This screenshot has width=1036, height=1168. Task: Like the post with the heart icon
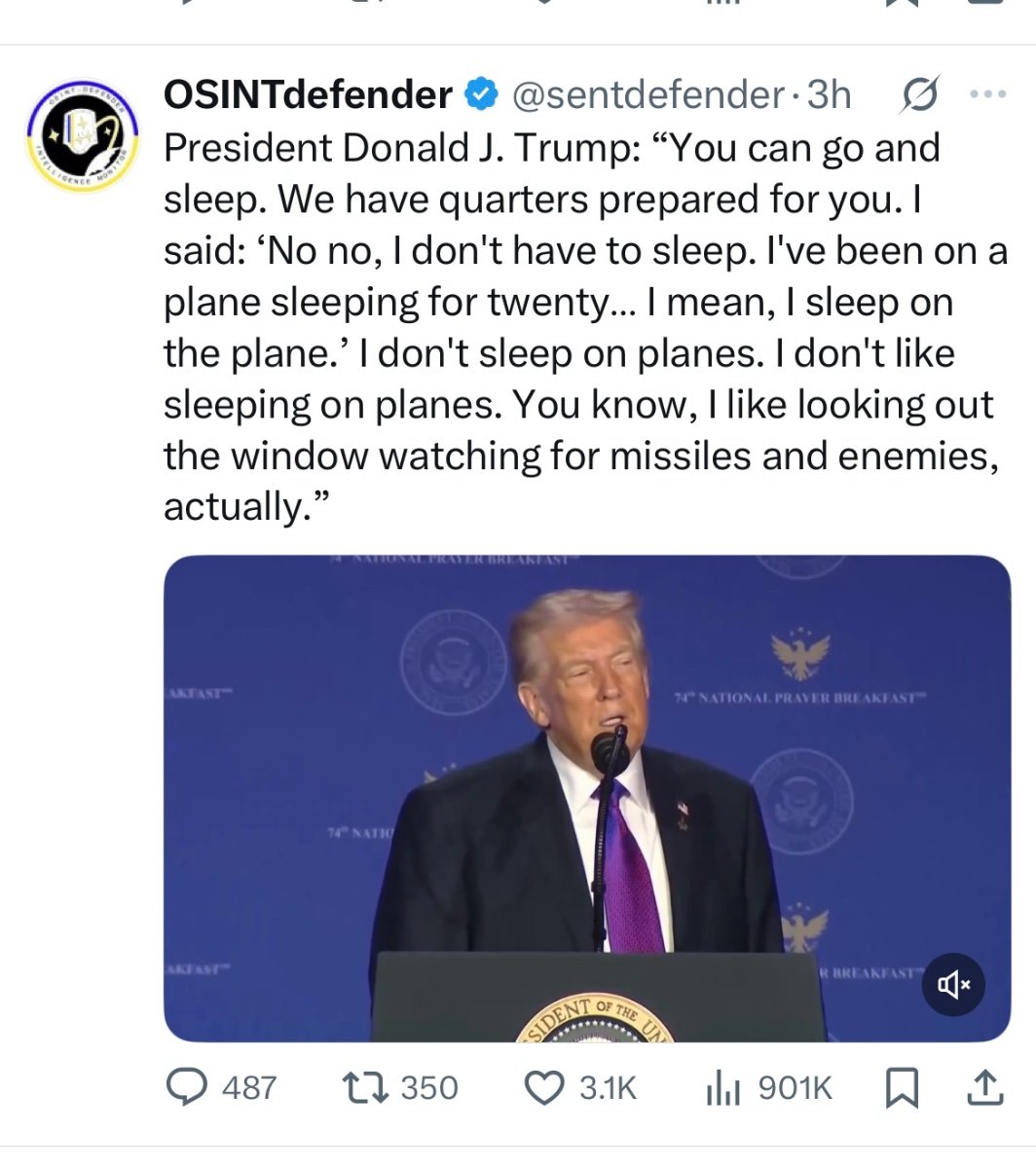[544, 1087]
